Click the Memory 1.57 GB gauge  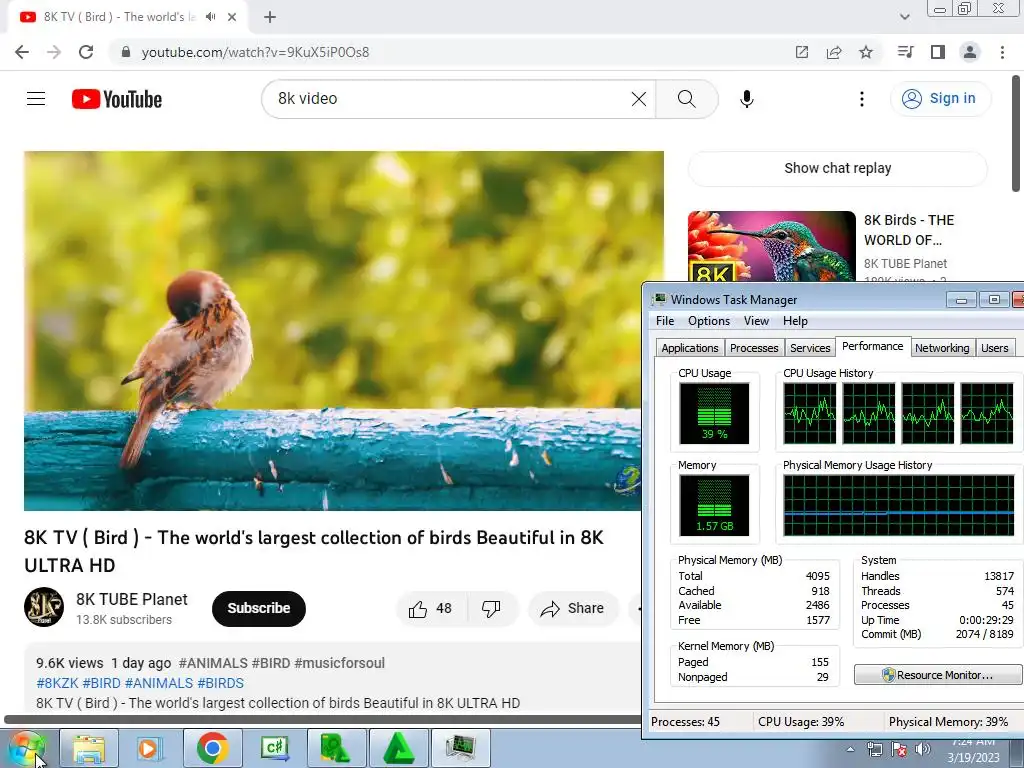click(x=714, y=505)
